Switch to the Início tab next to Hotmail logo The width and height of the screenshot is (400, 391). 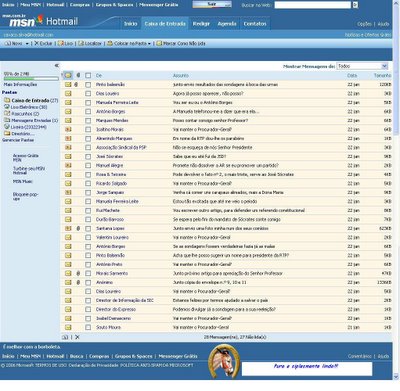click(131, 24)
